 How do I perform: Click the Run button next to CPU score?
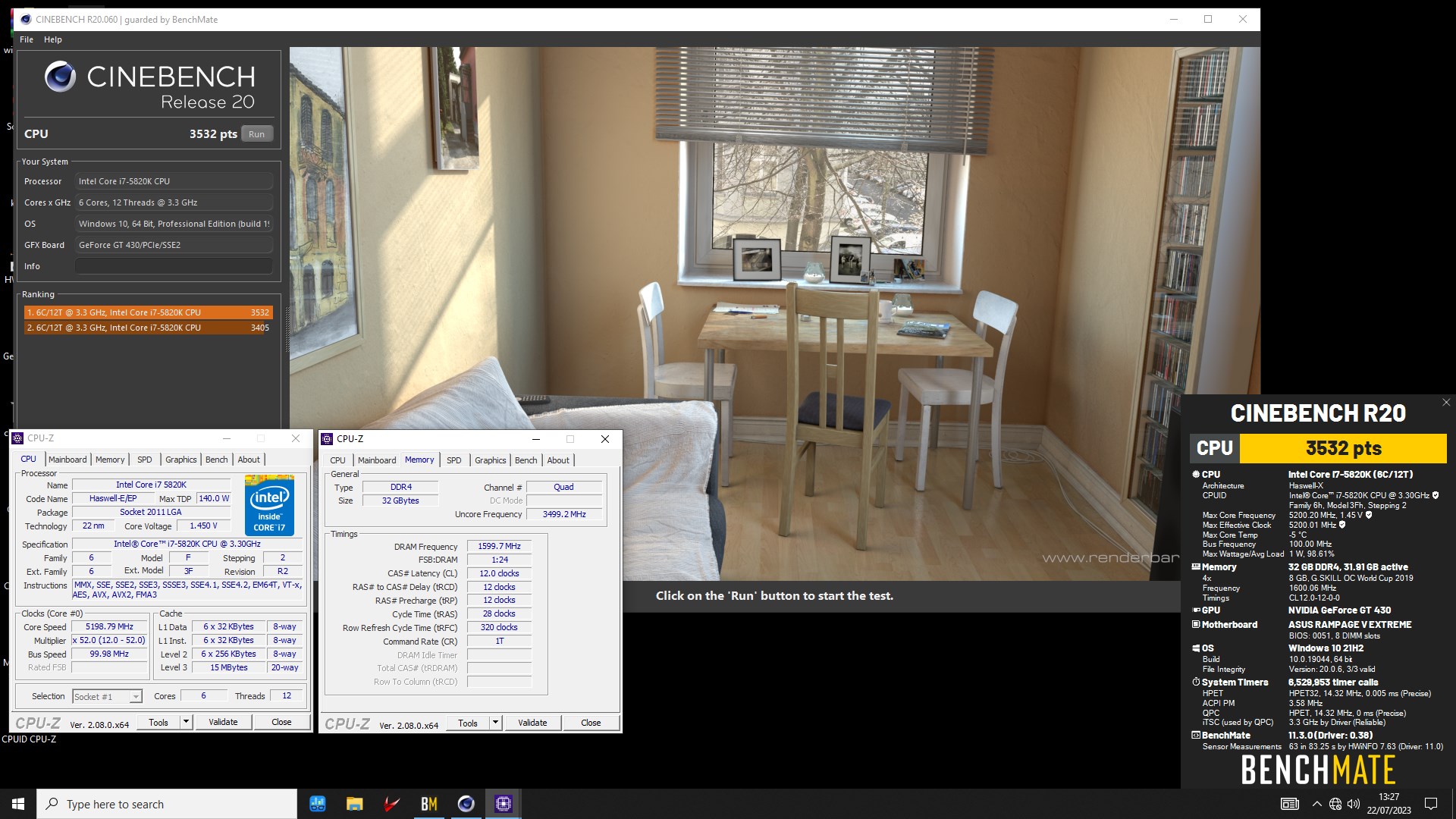[x=257, y=134]
